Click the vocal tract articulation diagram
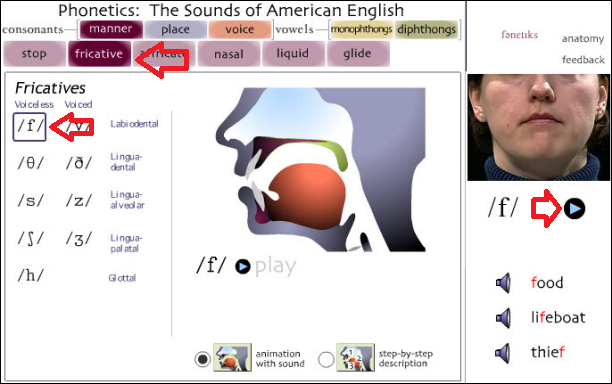This screenshot has height=384, width=612. tap(320, 170)
